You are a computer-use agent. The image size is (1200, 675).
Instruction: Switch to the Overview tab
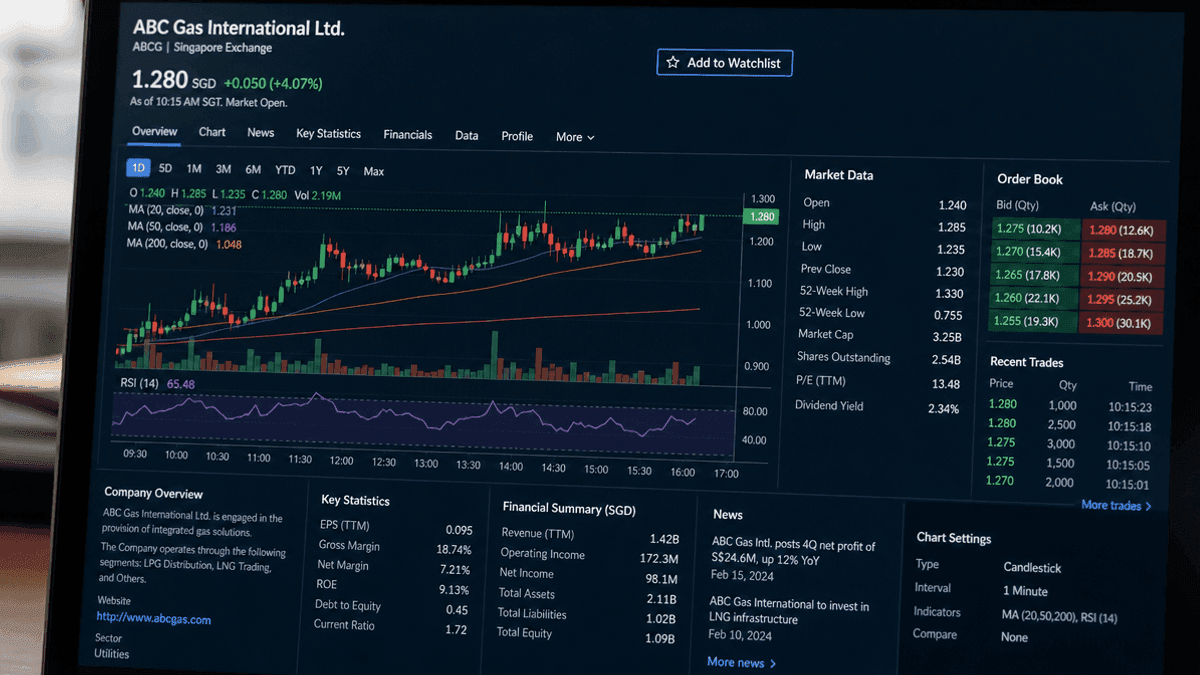154,131
